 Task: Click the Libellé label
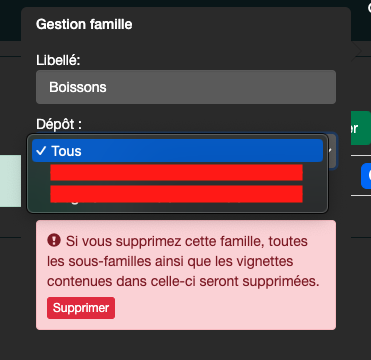pos(58,60)
